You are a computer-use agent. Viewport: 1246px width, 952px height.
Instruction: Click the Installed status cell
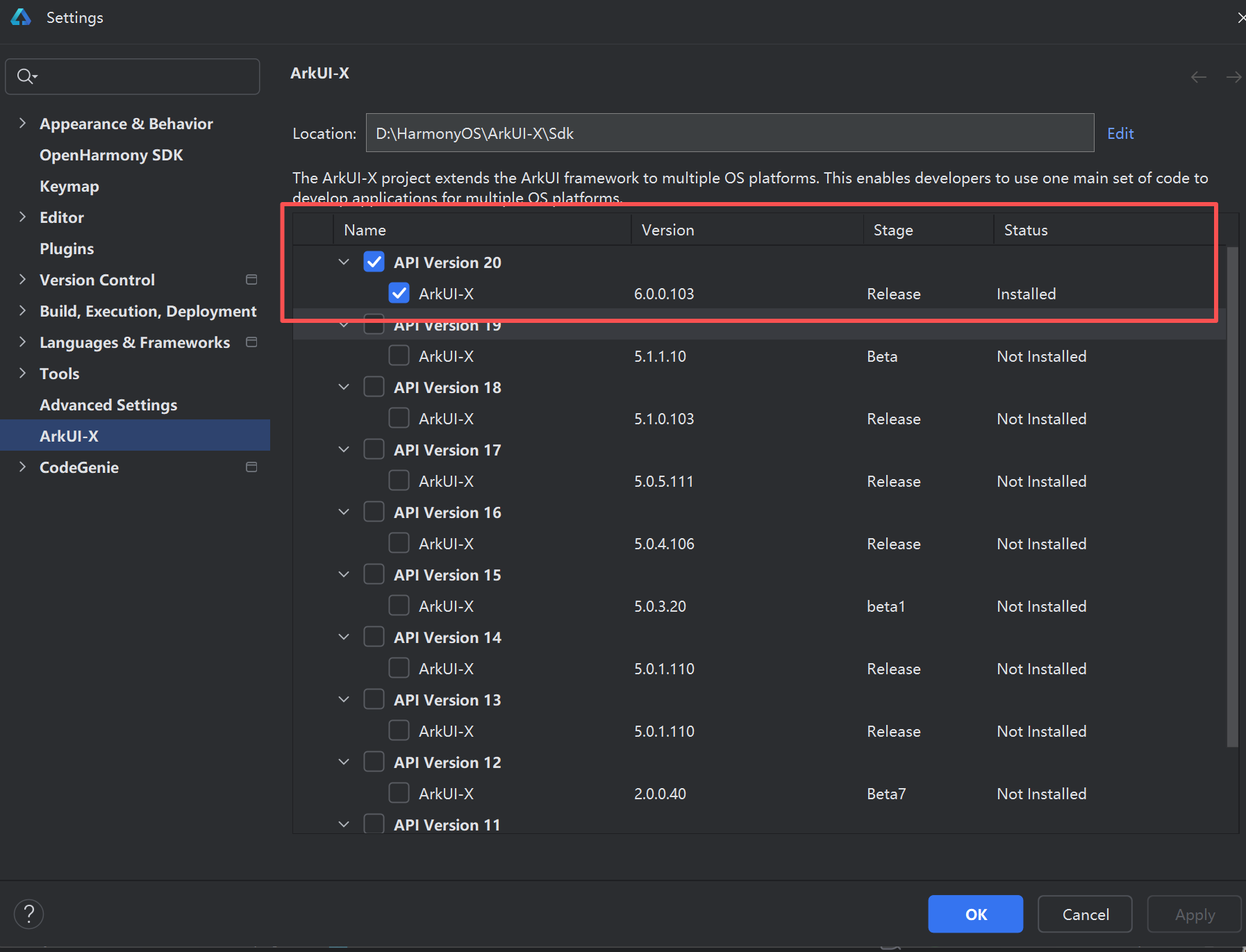1026,294
